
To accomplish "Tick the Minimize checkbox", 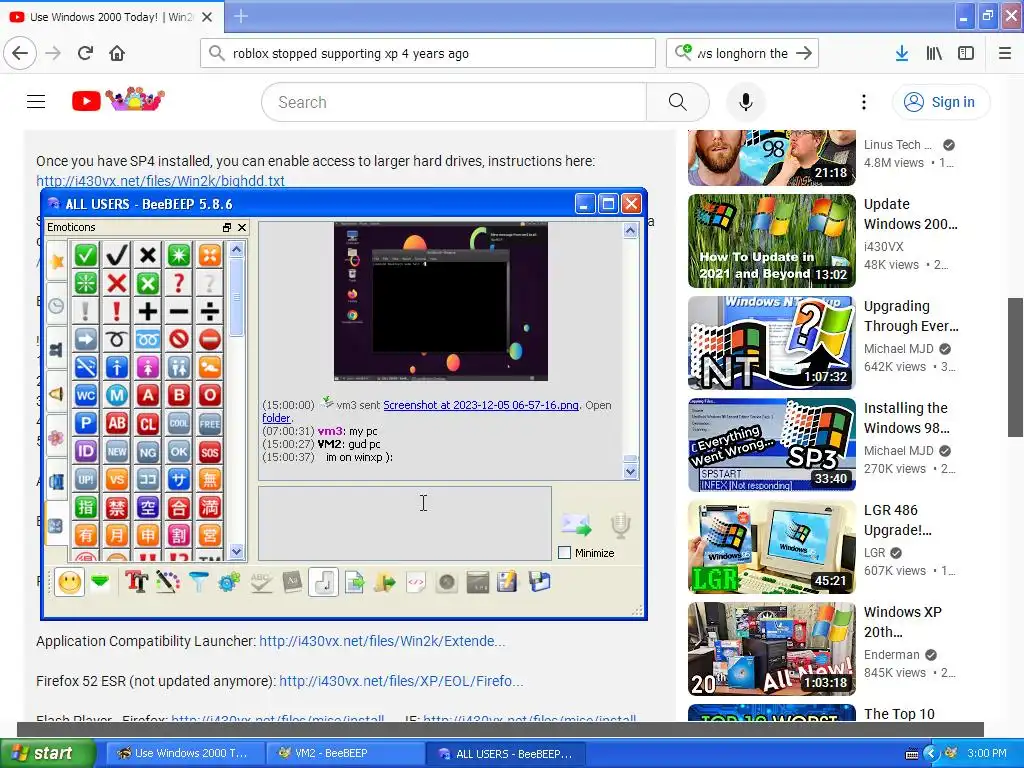I will pos(565,552).
